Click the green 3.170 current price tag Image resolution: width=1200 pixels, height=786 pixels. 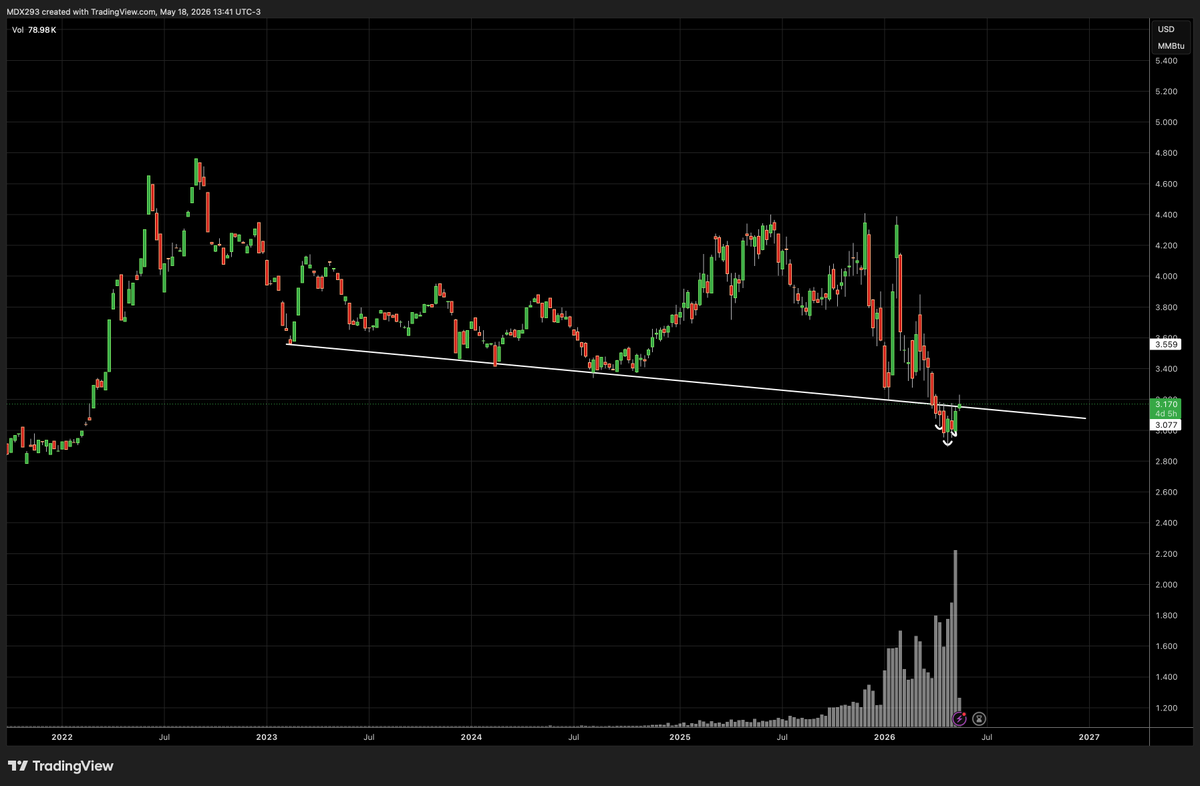click(1167, 406)
